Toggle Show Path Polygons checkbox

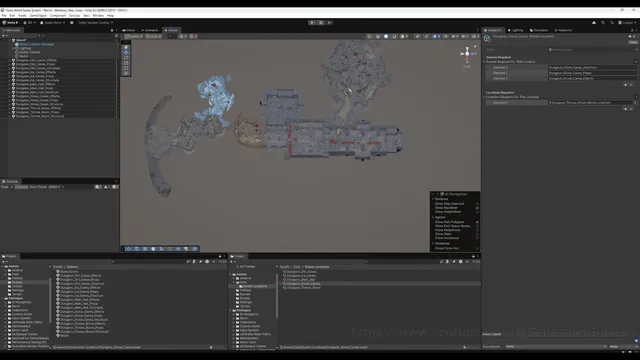pyautogui.click(x=477, y=222)
